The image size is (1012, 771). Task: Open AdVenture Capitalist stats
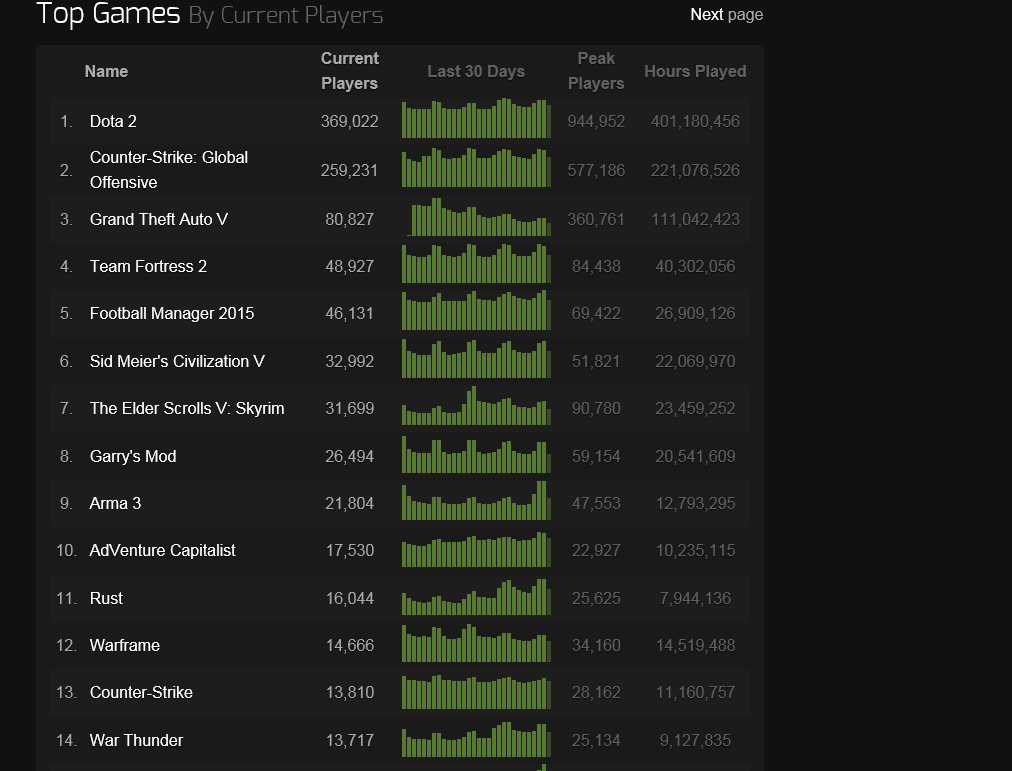162,550
